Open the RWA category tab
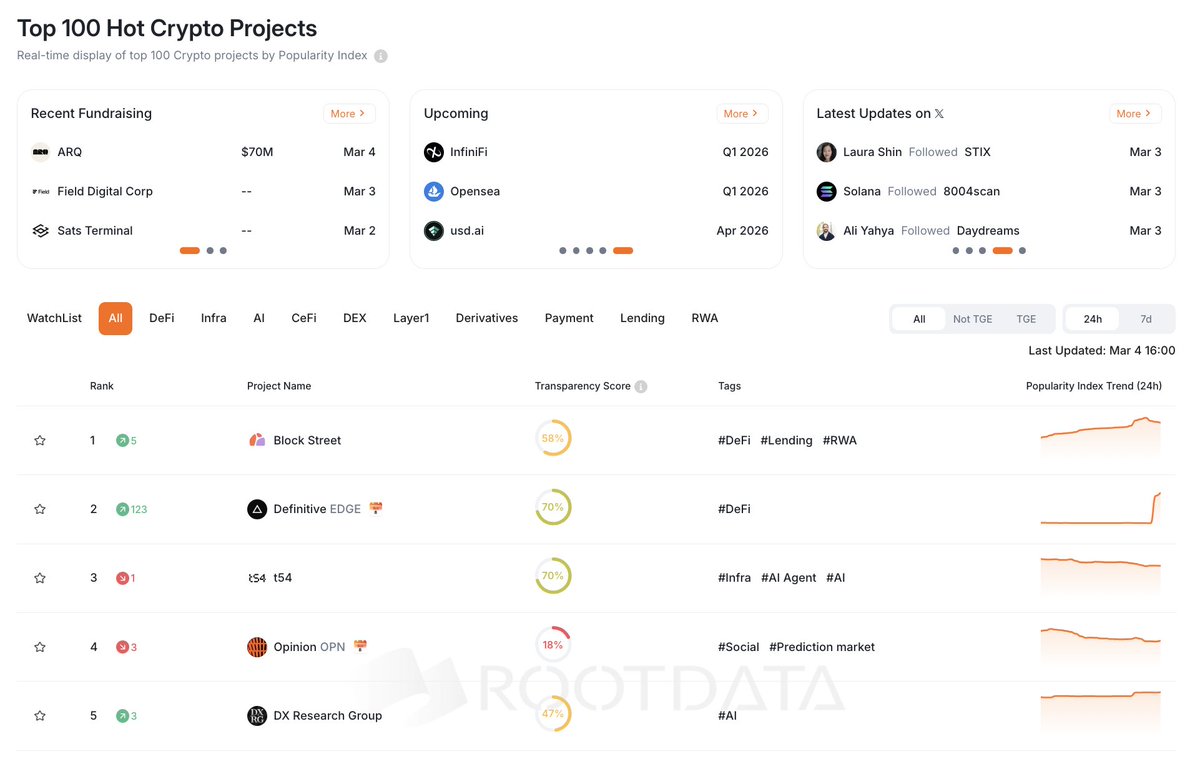Screen dimensions: 1200x759 [705, 318]
